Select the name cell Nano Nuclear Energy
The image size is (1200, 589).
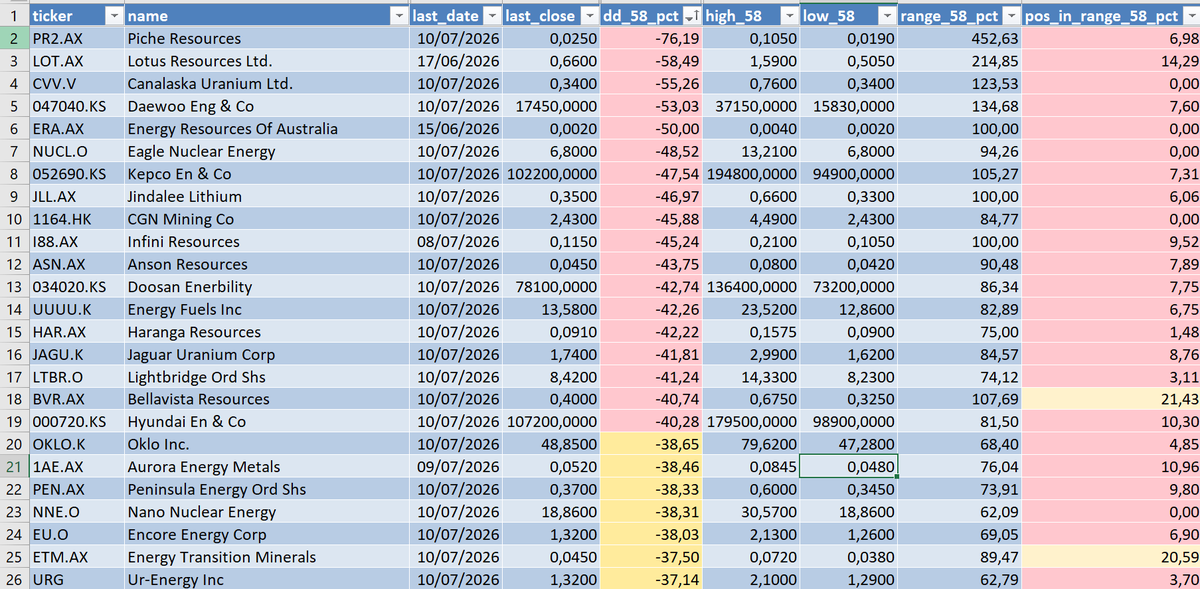pyautogui.click(x=267, y=512)
